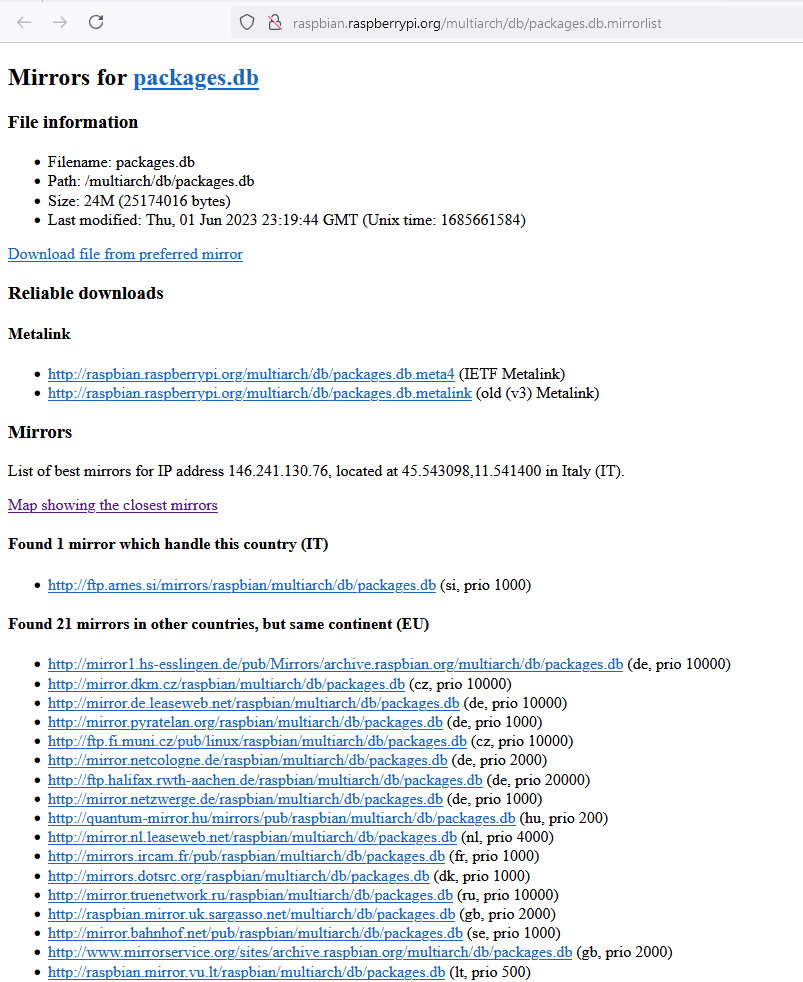
Task: Open the quantum-mirror.hu mirror link
Action: click(x=282, y=818)
